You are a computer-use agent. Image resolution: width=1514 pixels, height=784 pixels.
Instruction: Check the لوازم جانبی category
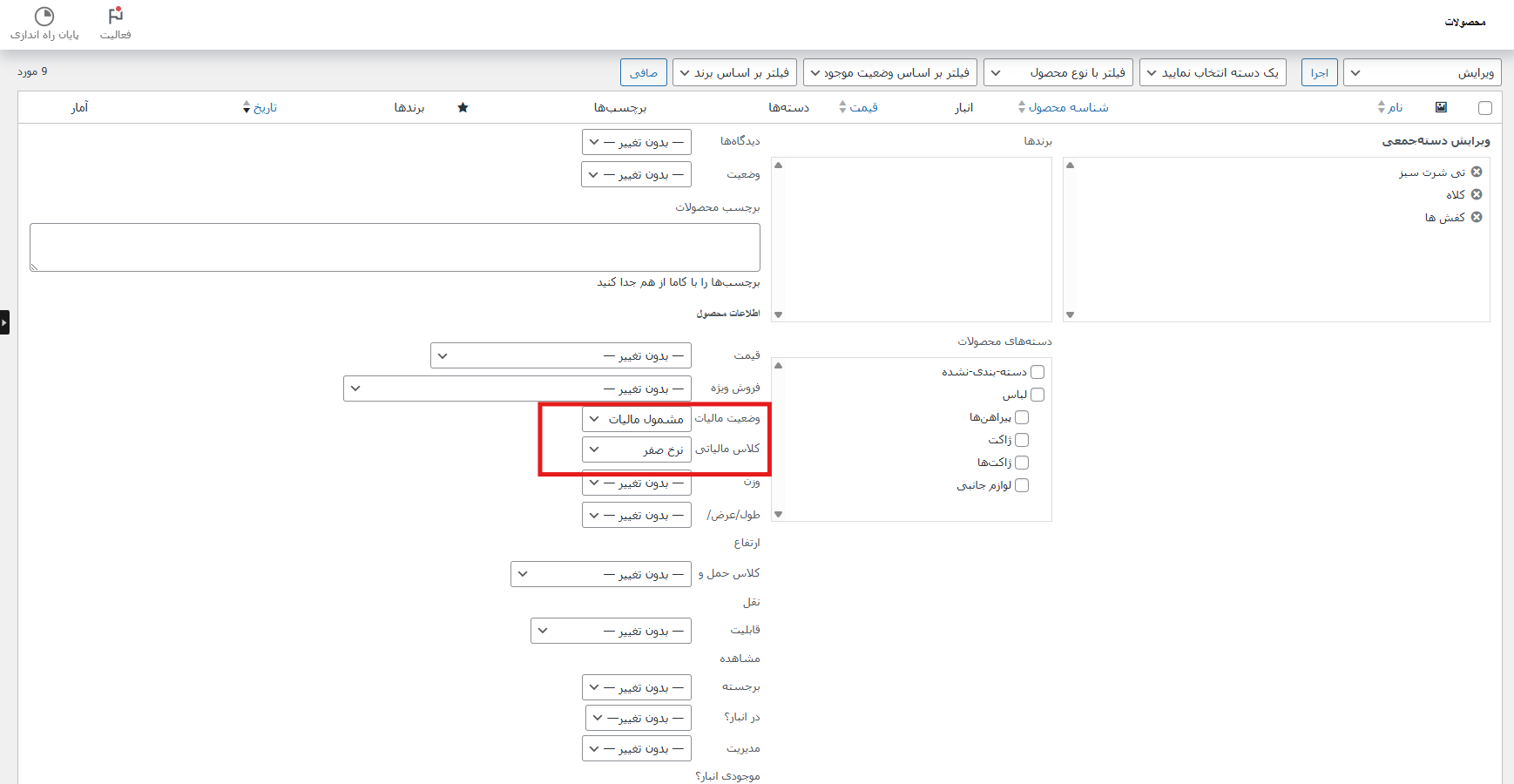point(1022,485)
